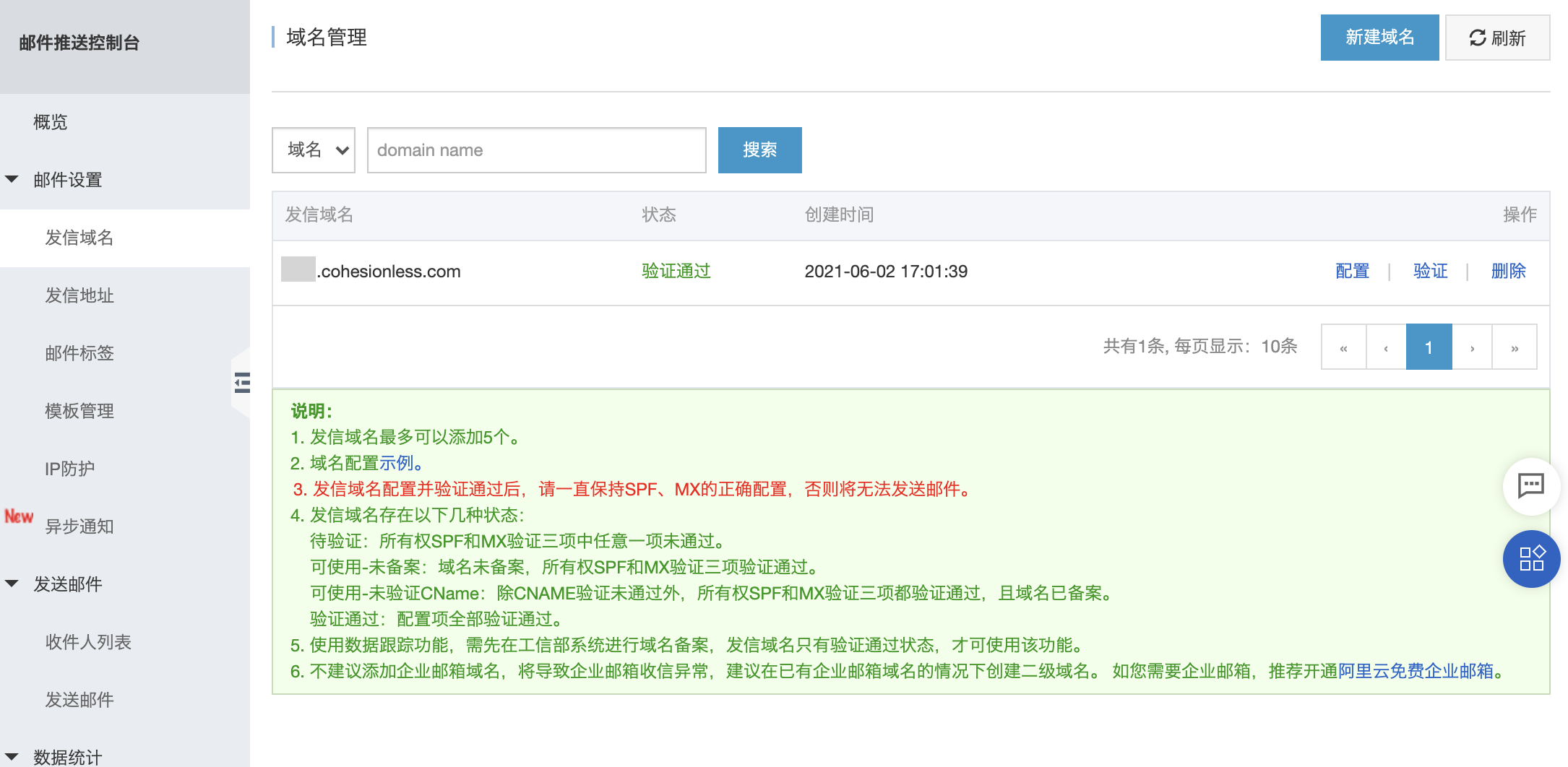Focus the domain name search field
This screenshot has width=1568, height=767.
(536, 150)
